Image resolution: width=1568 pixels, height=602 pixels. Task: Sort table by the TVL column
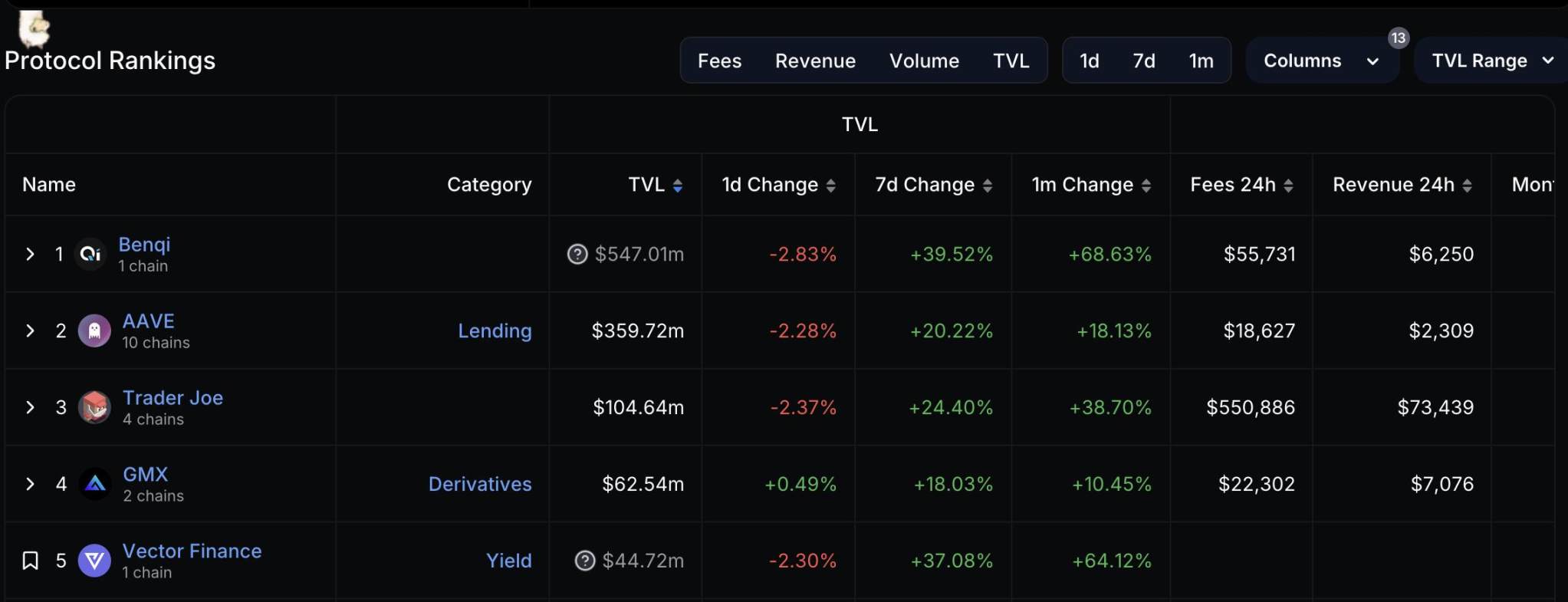655,185
